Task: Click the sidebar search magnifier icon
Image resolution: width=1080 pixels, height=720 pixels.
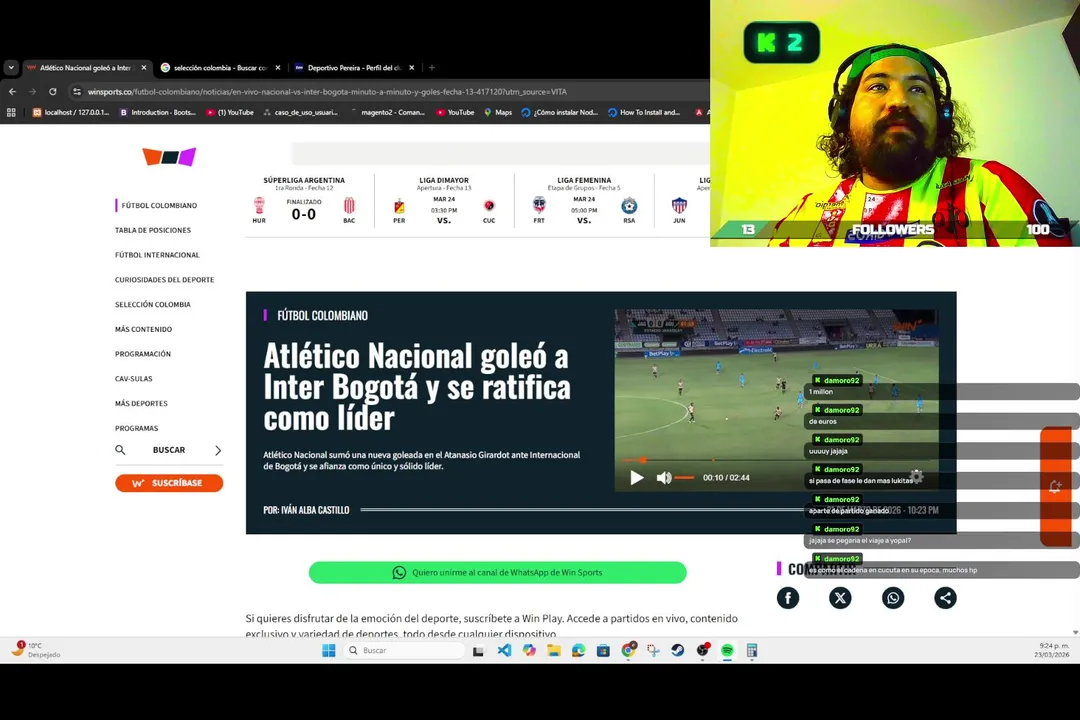Action: point(121,450)
